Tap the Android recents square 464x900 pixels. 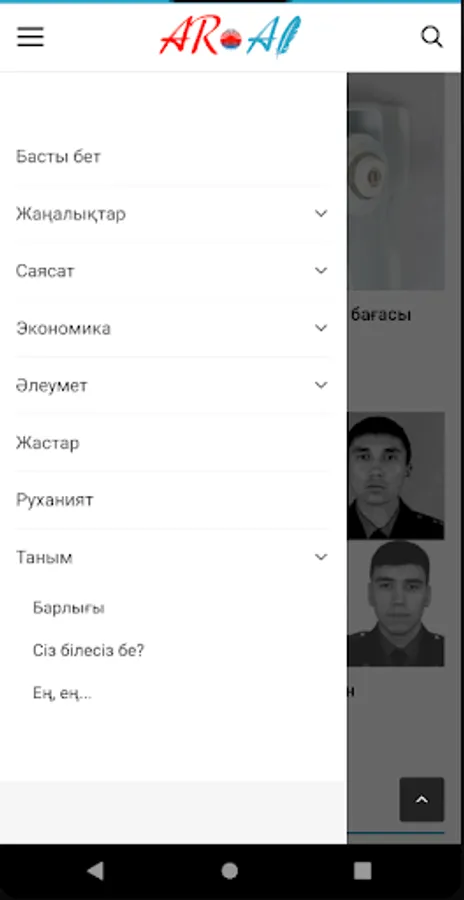(x=362, y=871)
